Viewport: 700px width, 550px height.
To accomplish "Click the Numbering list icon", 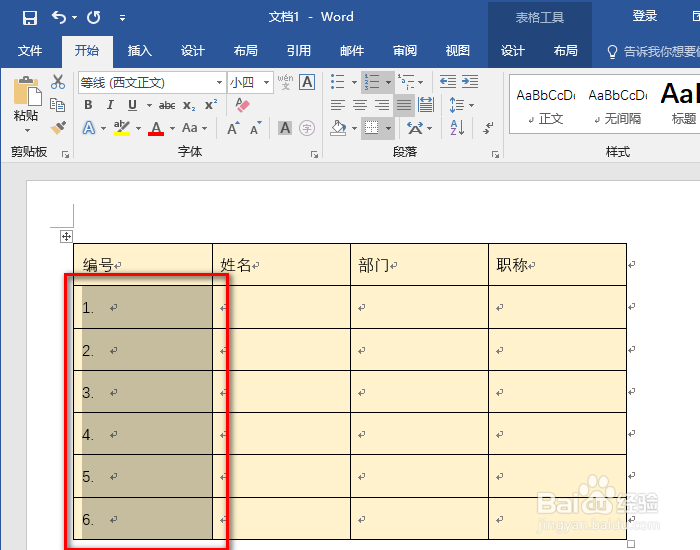I will click(372, 82).
